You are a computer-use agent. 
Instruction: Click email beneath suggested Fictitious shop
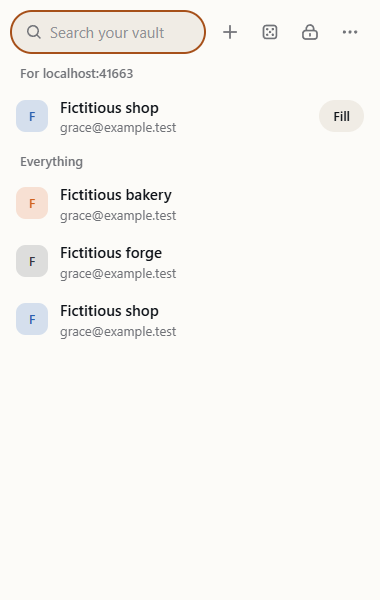[x=118, y=128]
